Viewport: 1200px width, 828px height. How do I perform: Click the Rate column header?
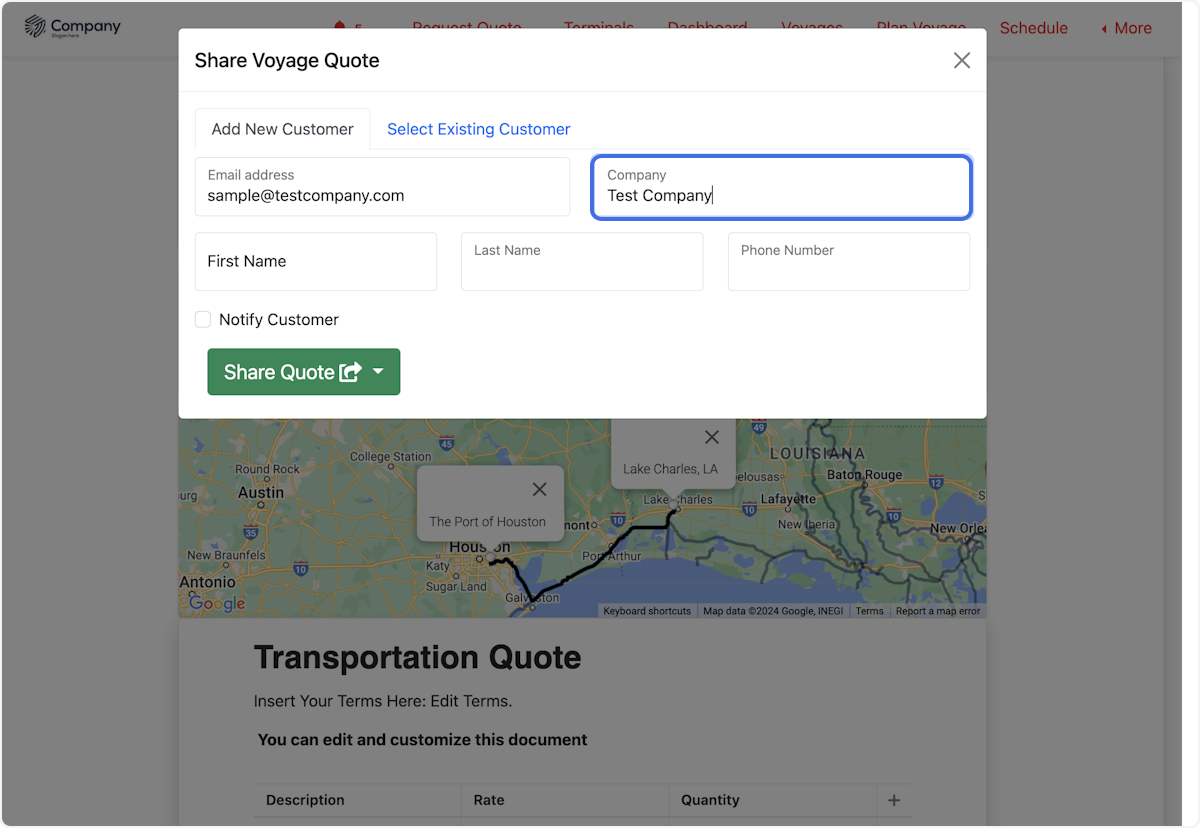click(x=489, y=800)
